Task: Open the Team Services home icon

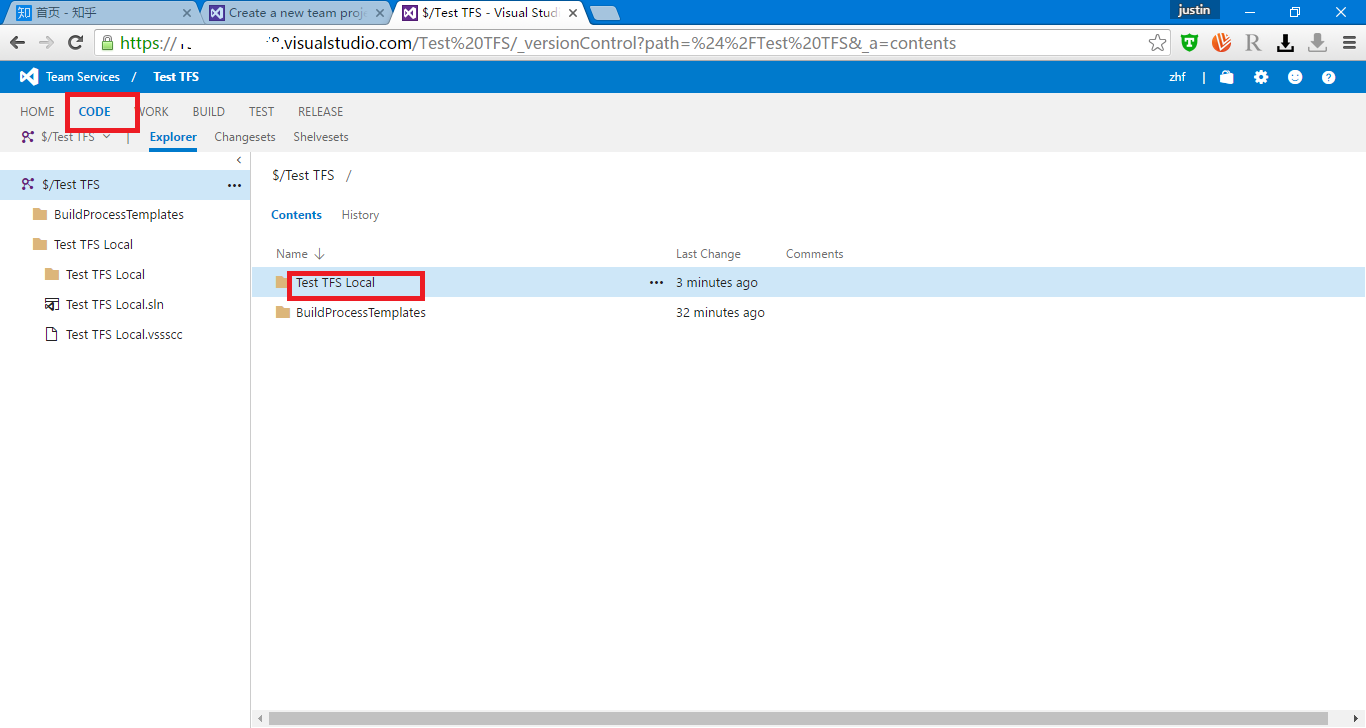Action: click(x=27, y=76)
